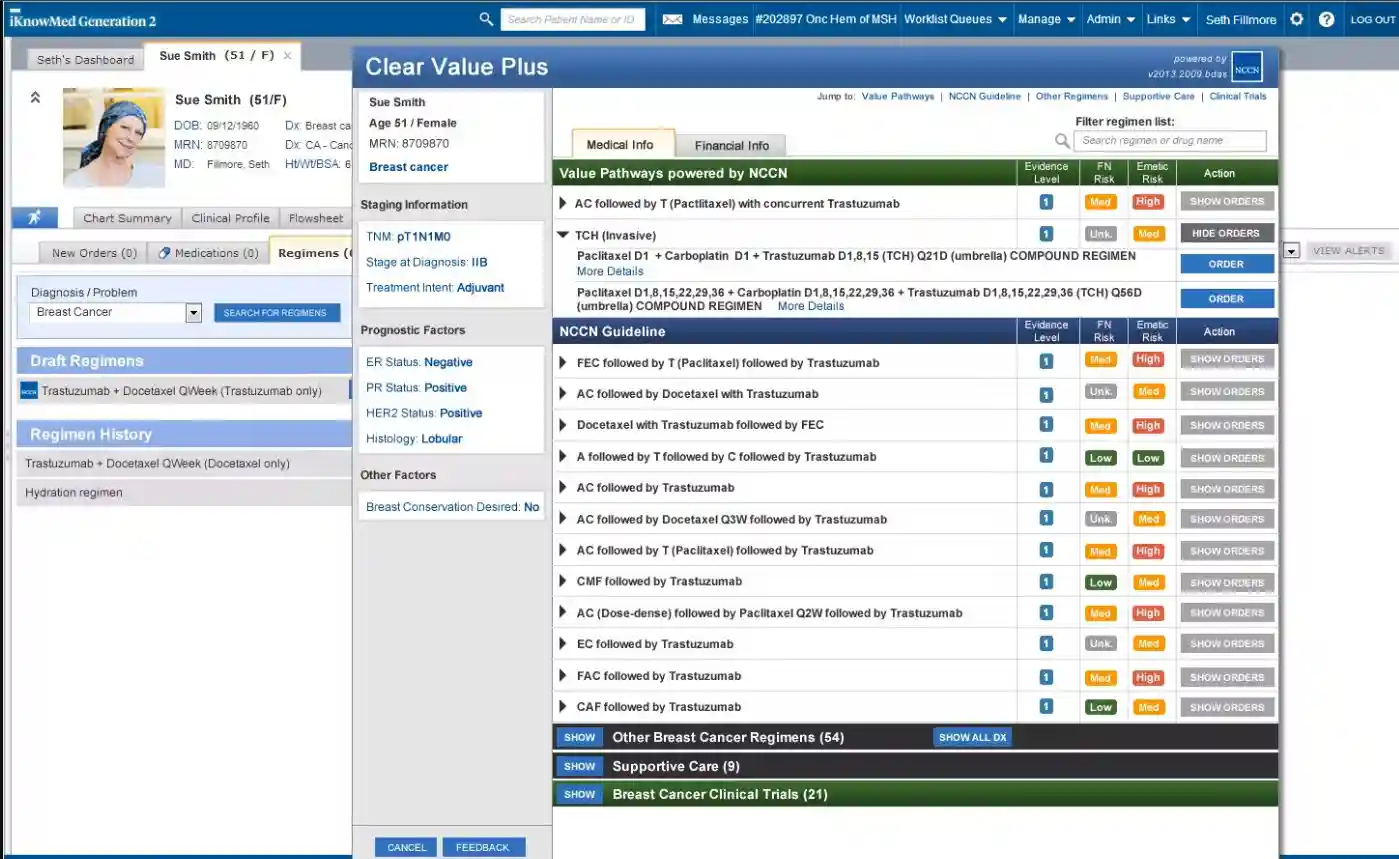Open the Worklist Queues dropdown
Image resolution: width=1399 pixels, height=859 pixels.
955,17
